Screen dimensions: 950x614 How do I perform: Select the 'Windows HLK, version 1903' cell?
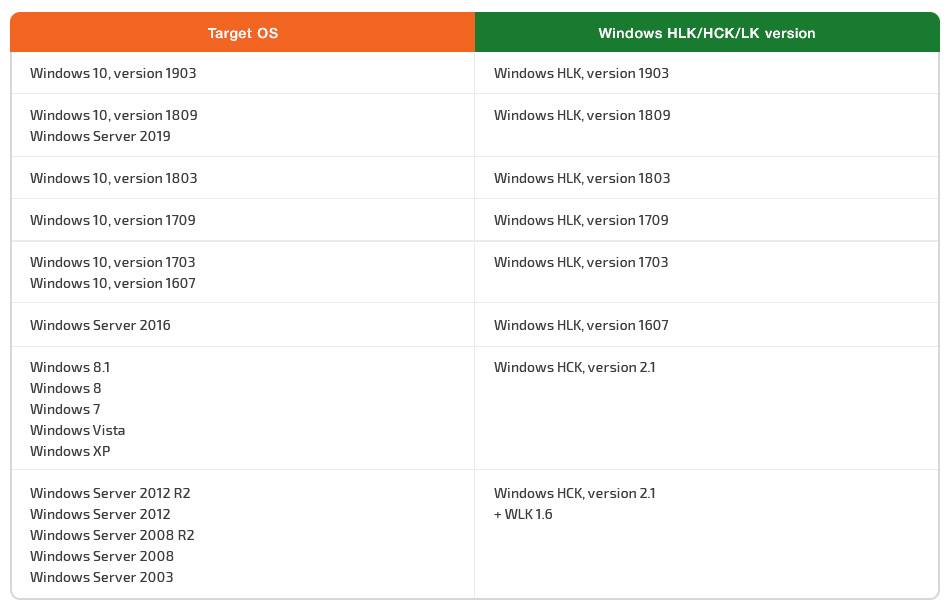click(x=706, y=73)
